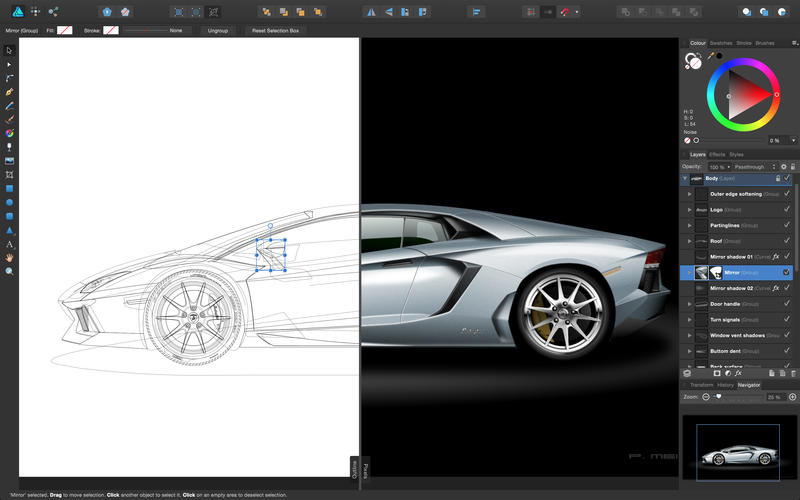Open the Opacity 100 % dropdown

[720, 167]
